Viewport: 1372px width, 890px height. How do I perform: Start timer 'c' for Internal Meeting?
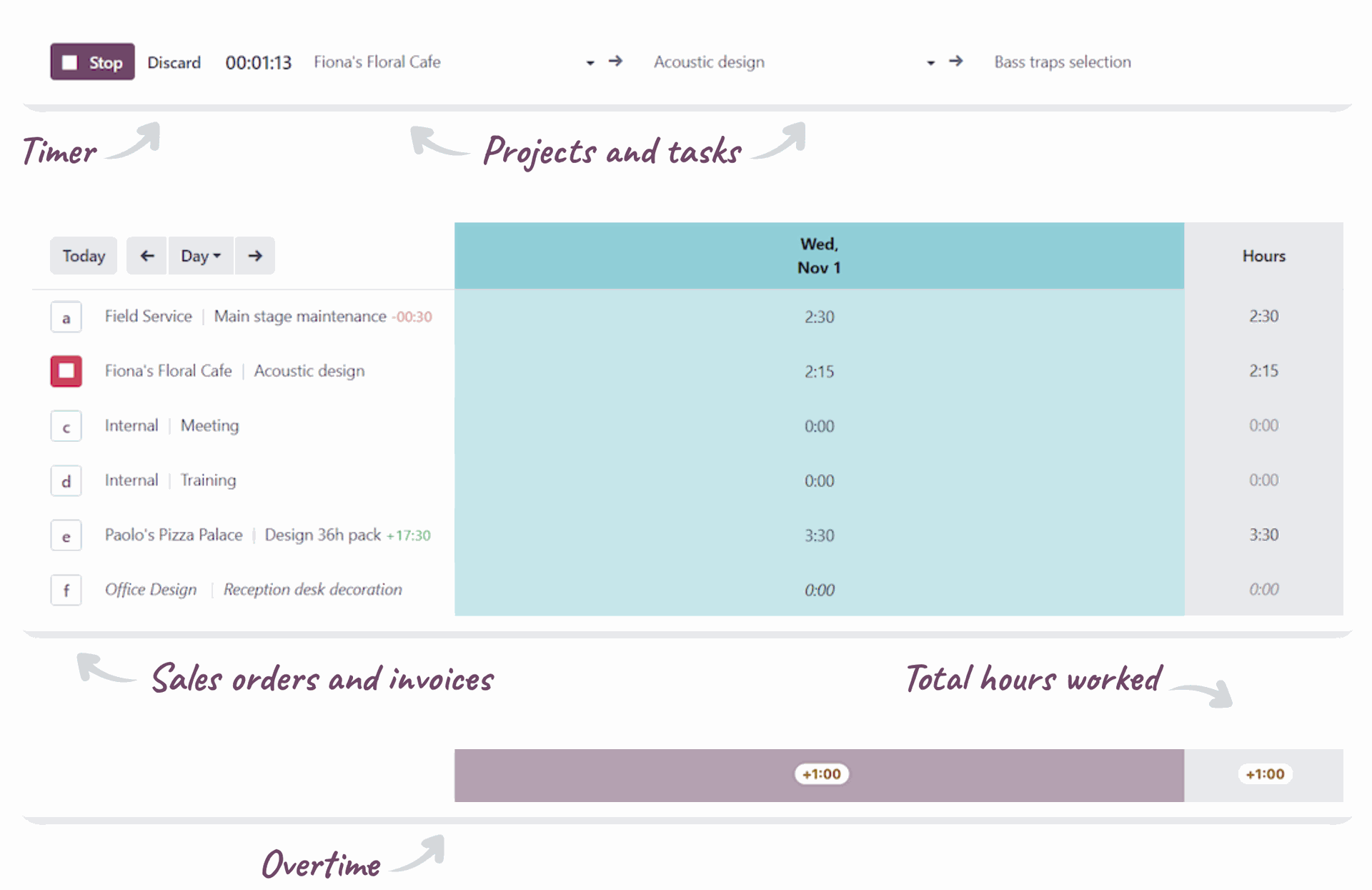point(66,427)
